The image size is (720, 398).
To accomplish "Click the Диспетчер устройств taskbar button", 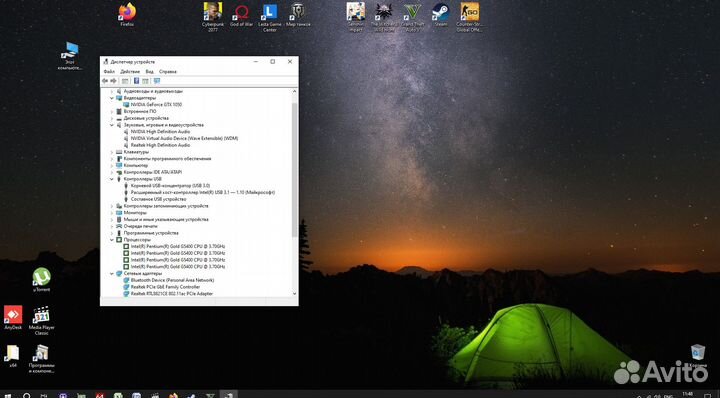I will coord(228,394).
